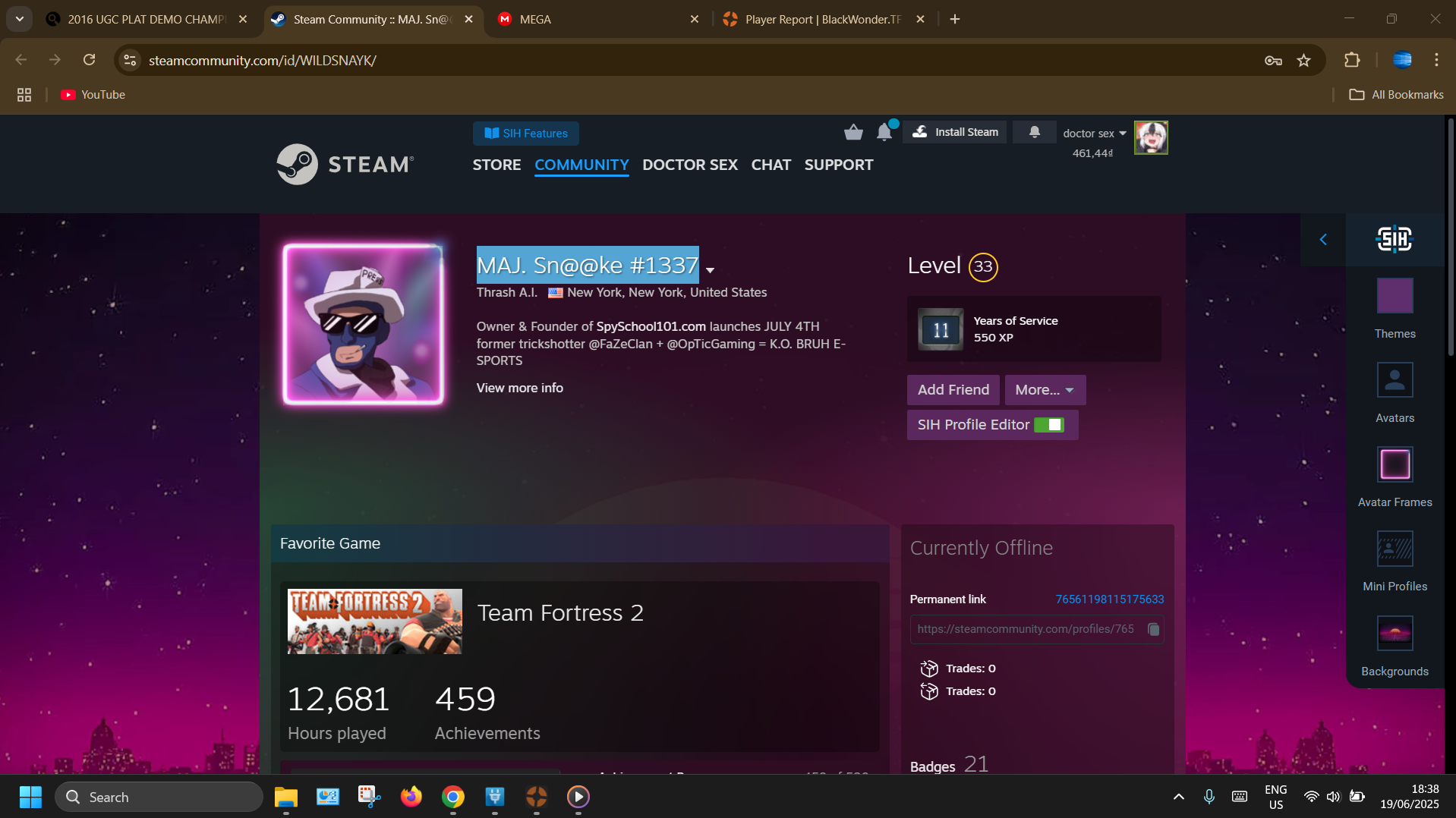Click the 76561198115175633 permanent link ID
This screenshot has width=1456, height=818.
tap(1109, 599)
